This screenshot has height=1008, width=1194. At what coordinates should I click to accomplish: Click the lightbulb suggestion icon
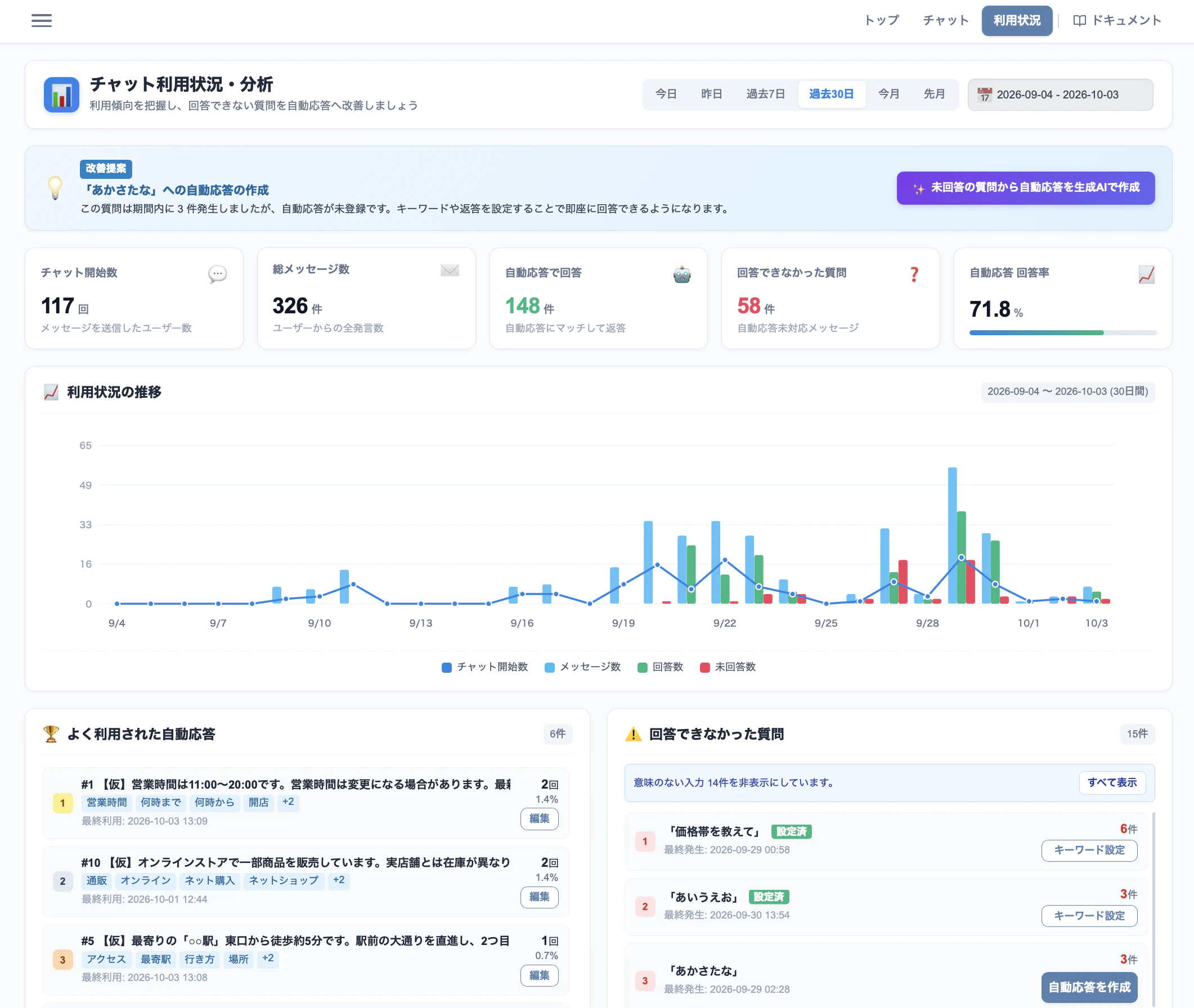[55, 188]
